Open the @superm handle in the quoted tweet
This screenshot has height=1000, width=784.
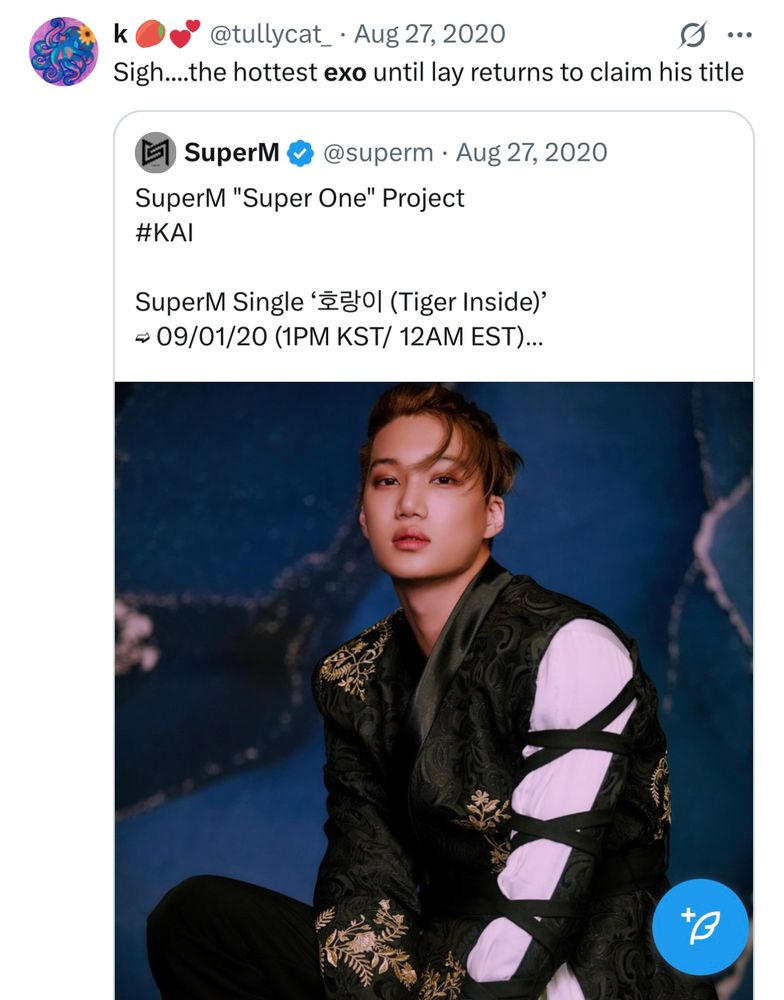[378, 153]
